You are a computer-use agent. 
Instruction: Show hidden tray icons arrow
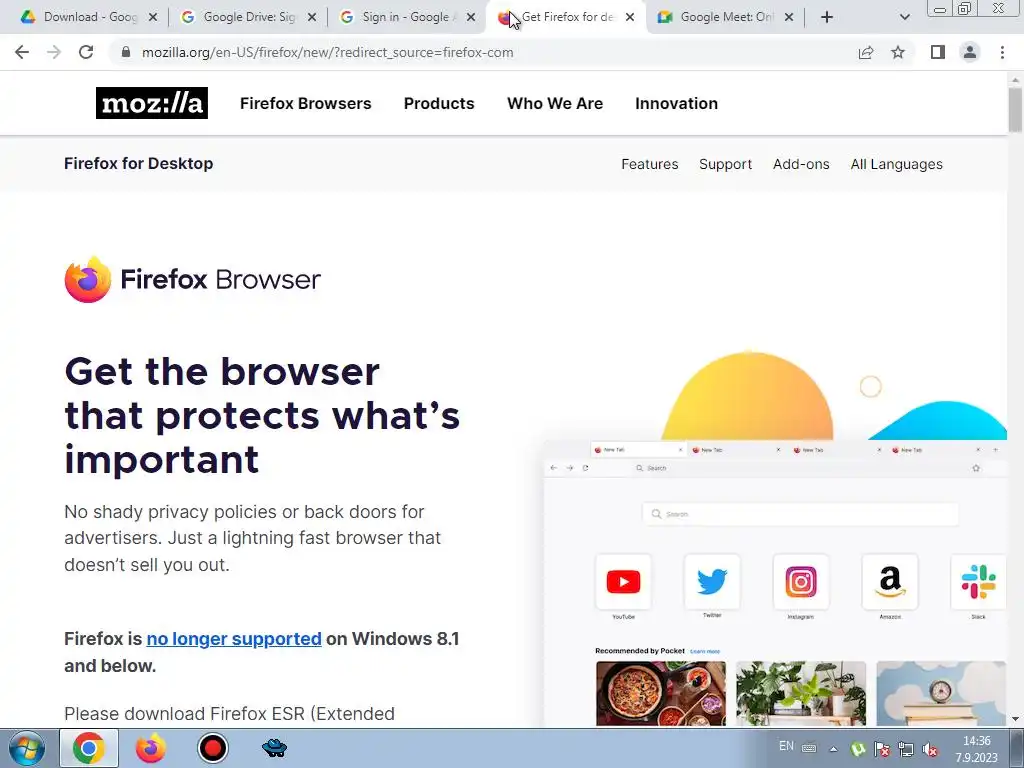pos(833,749)
